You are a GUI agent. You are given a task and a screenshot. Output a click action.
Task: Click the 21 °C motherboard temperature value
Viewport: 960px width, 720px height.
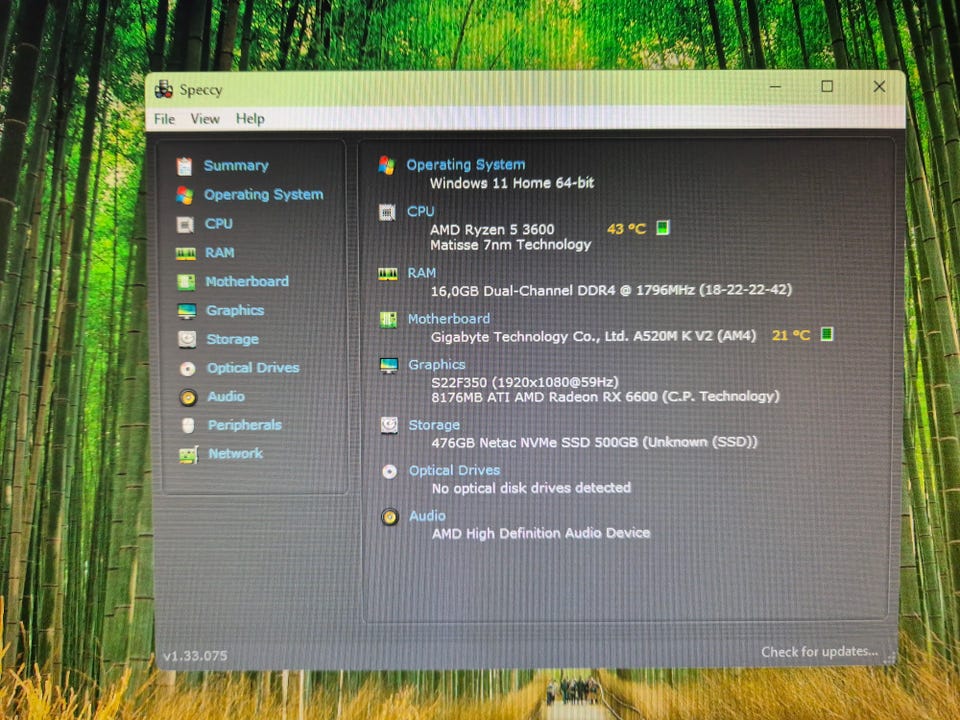pyautogui.click(x=791, y=335)
